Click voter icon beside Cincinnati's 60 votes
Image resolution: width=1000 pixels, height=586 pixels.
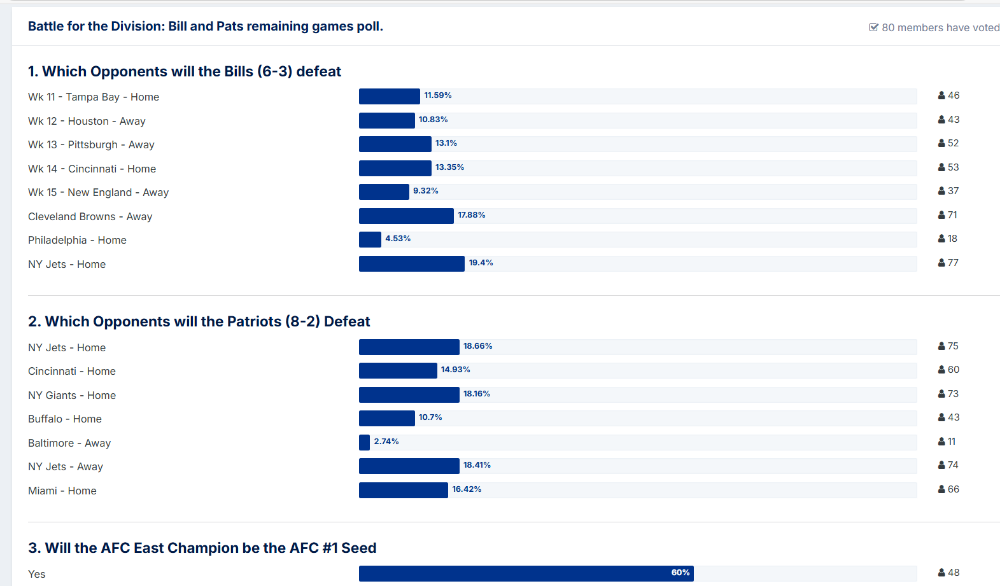tap(942, 371)
